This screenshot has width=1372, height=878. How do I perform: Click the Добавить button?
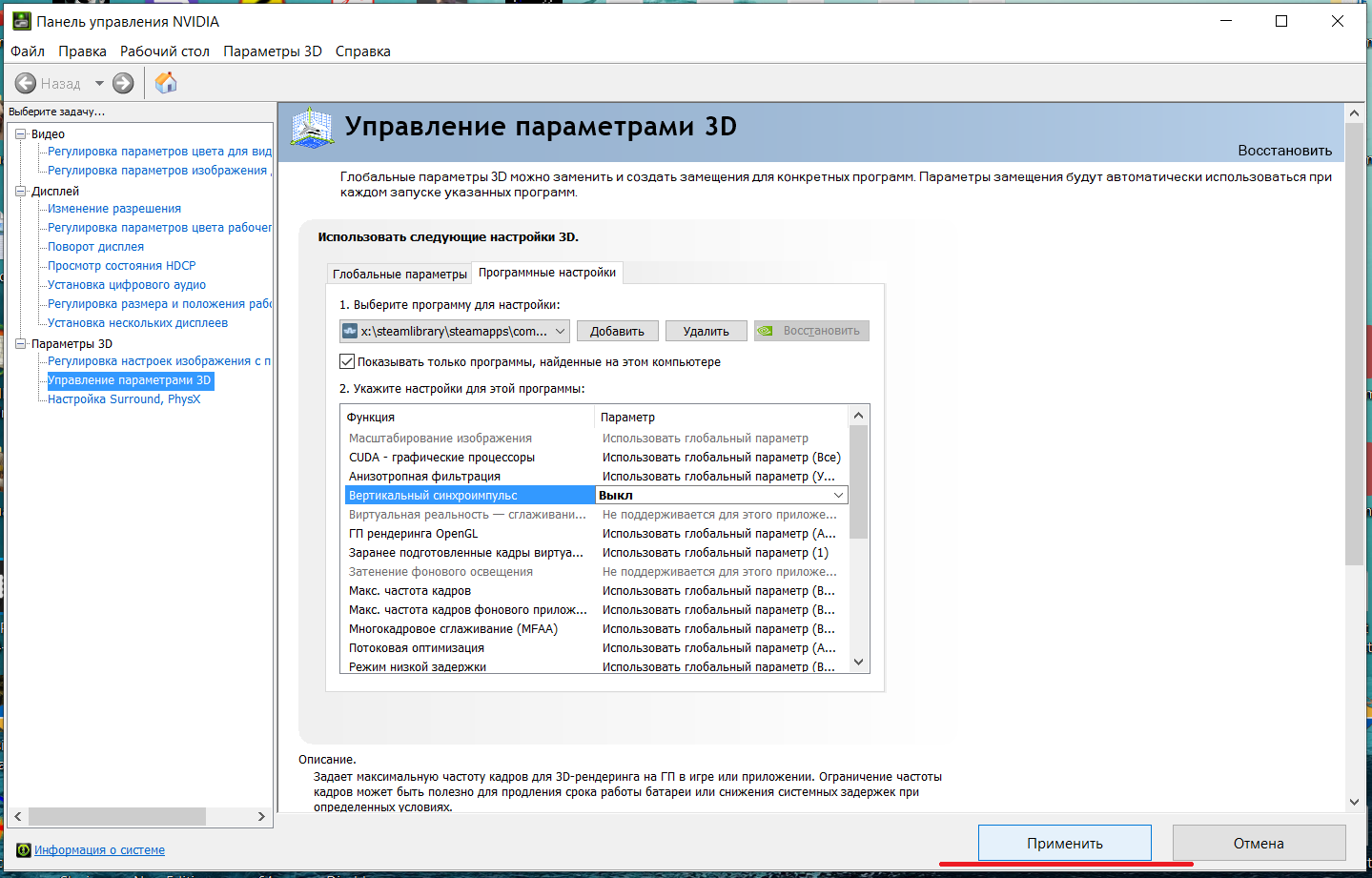617,332
